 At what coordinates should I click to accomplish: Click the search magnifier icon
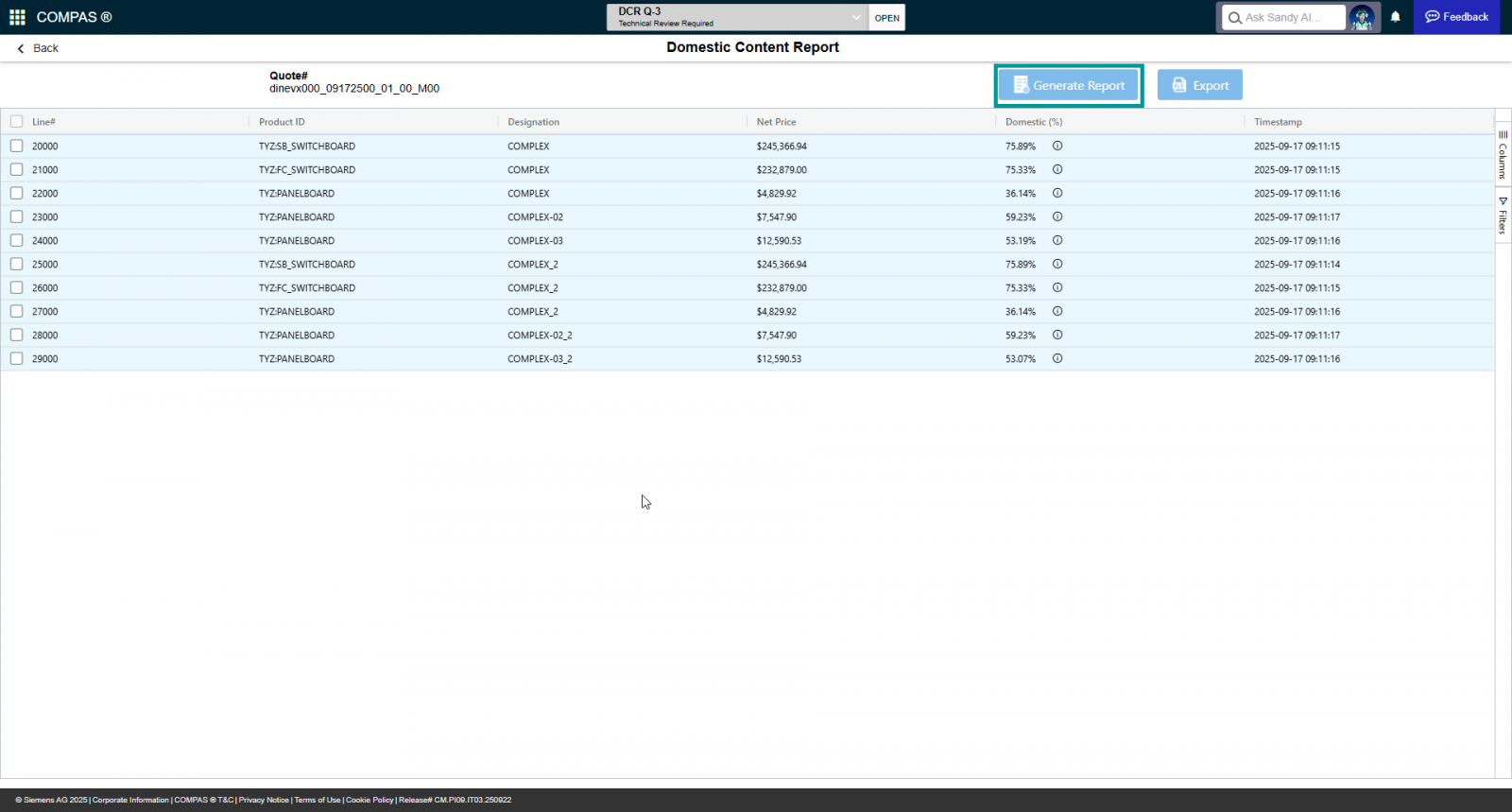[x=1234, y=18]
